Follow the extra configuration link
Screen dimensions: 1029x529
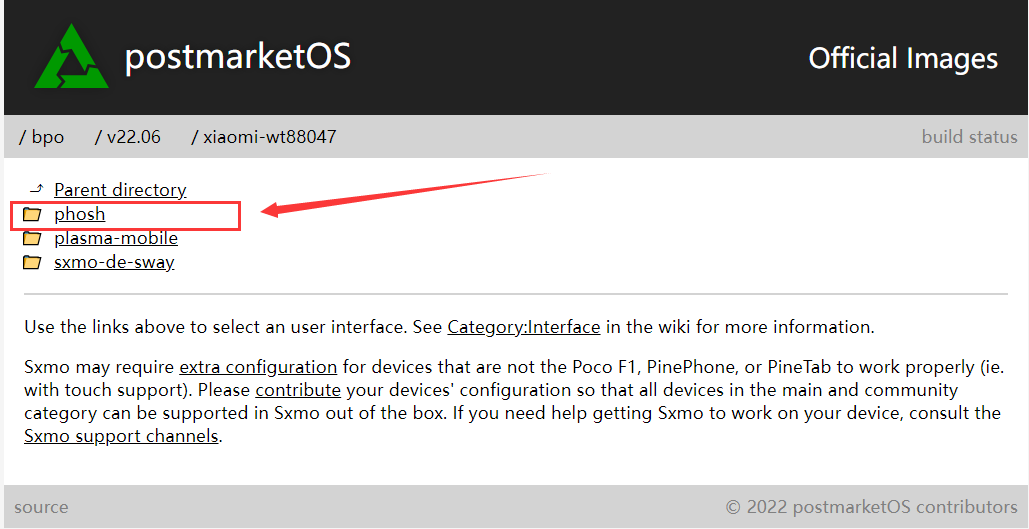click(x=258, y=366)
